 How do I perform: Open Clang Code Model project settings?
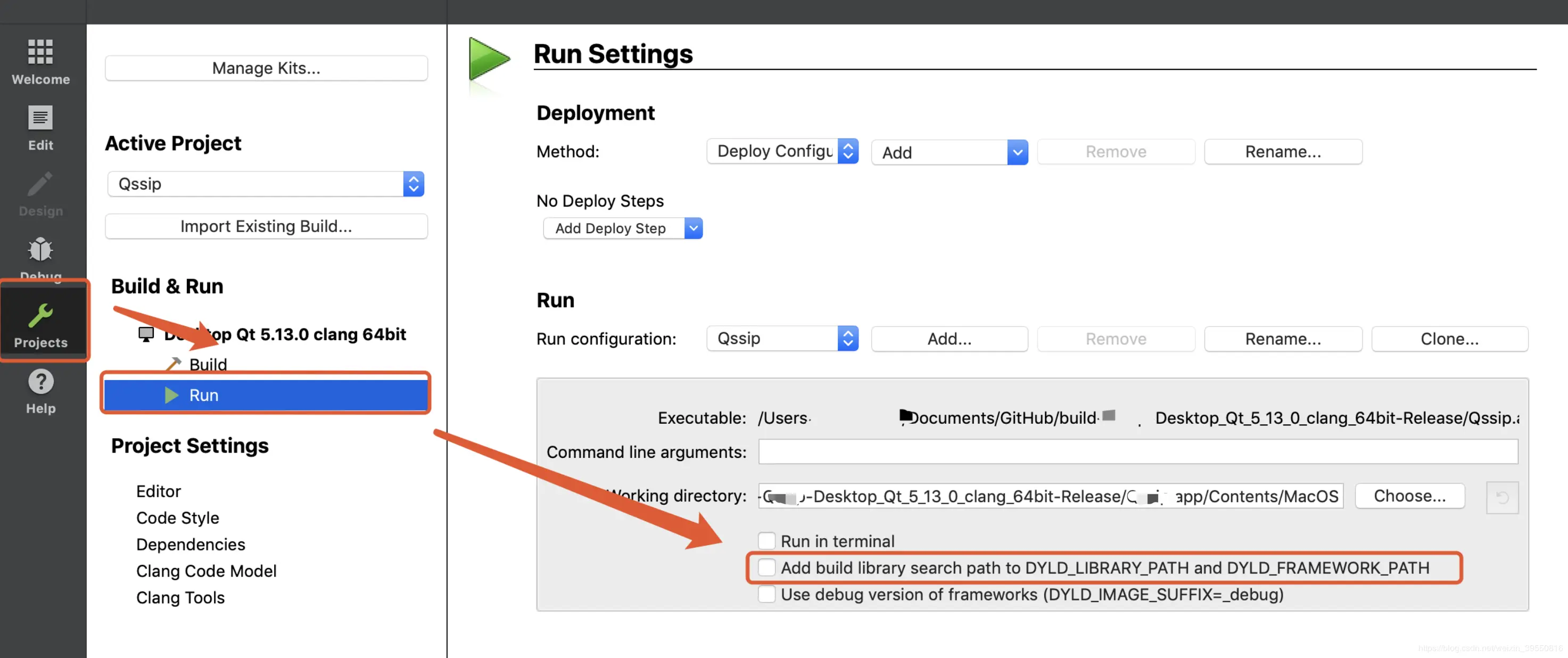click(x=206, y=571)
